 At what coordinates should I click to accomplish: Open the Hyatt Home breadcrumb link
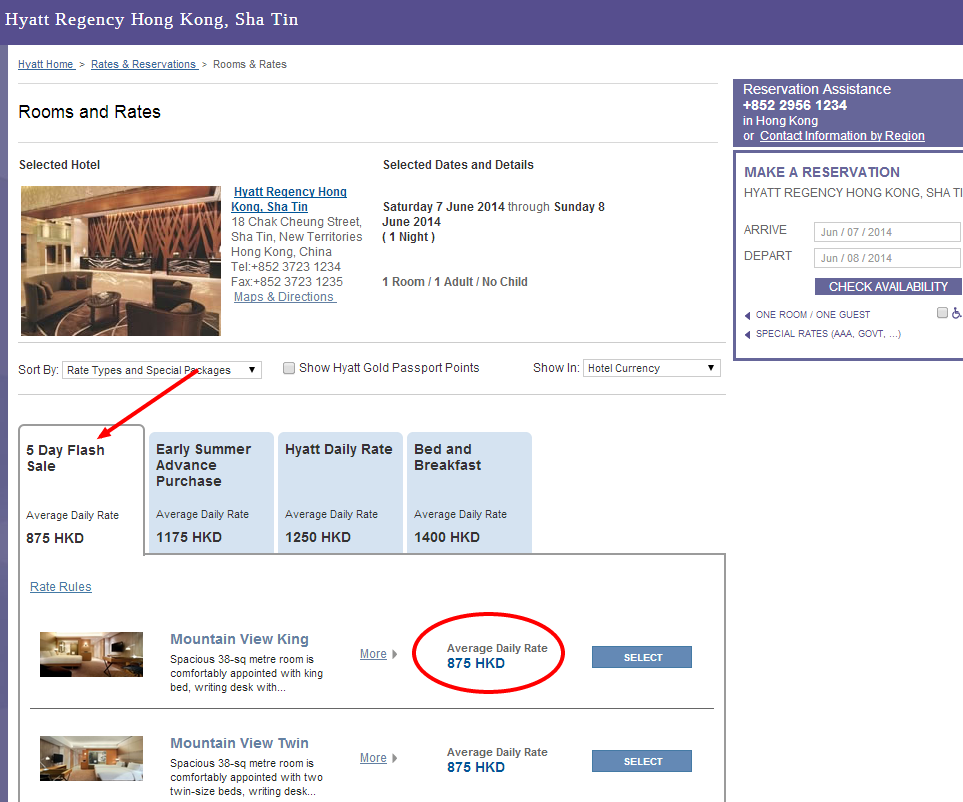tap(47, 64)
